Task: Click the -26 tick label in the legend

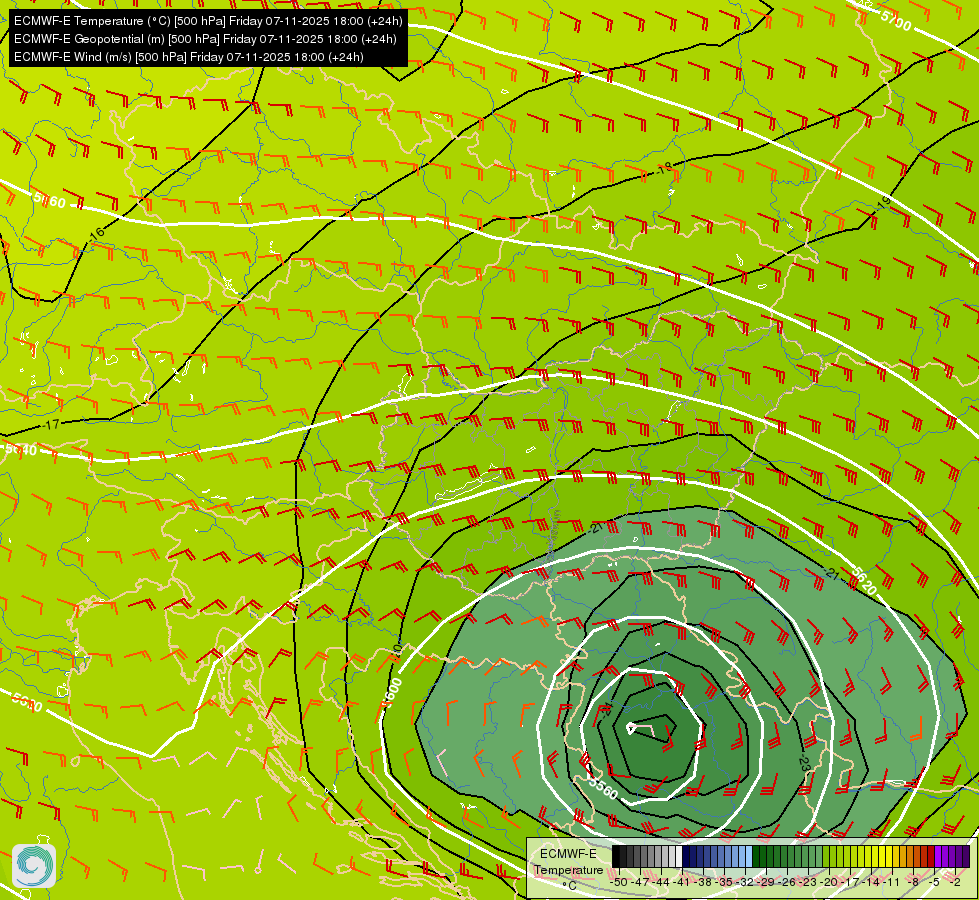Action: click(787, 882)
